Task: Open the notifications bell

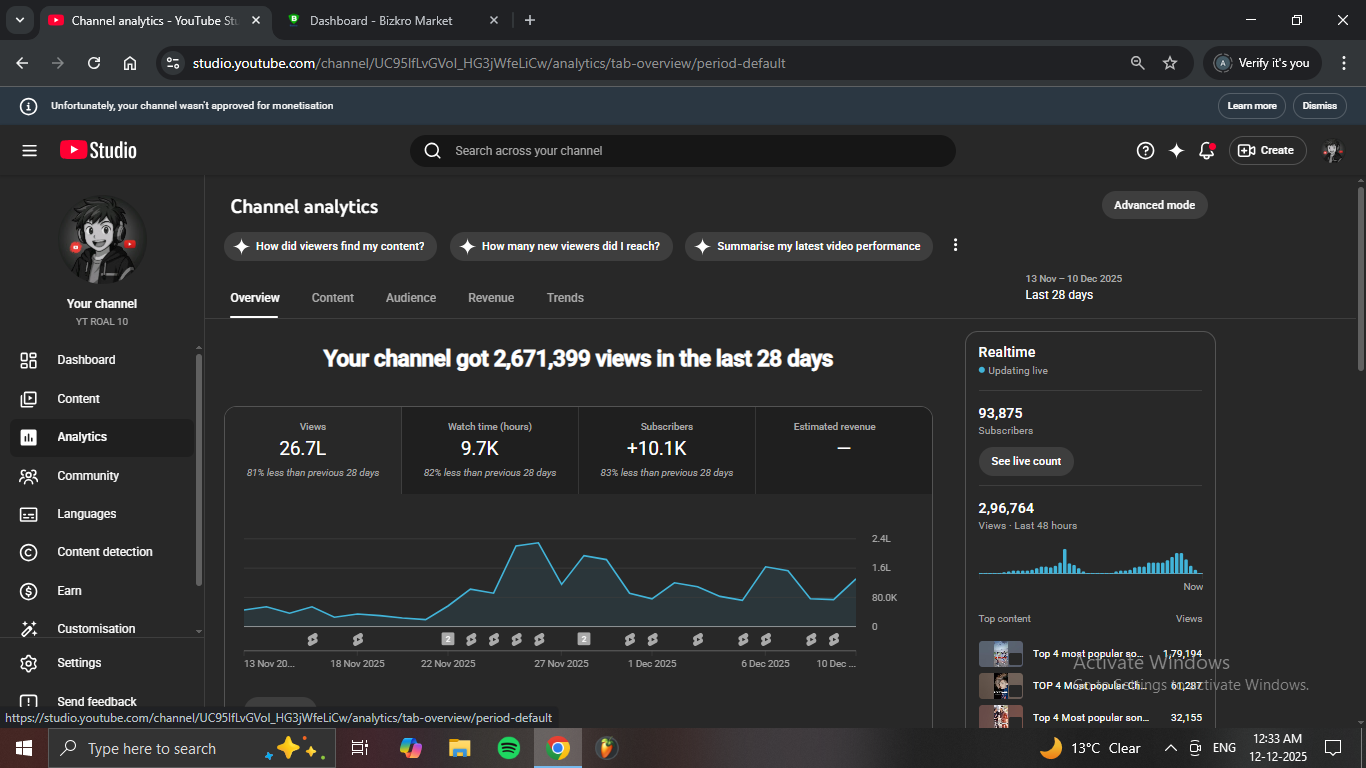Action: point(1207,151)
